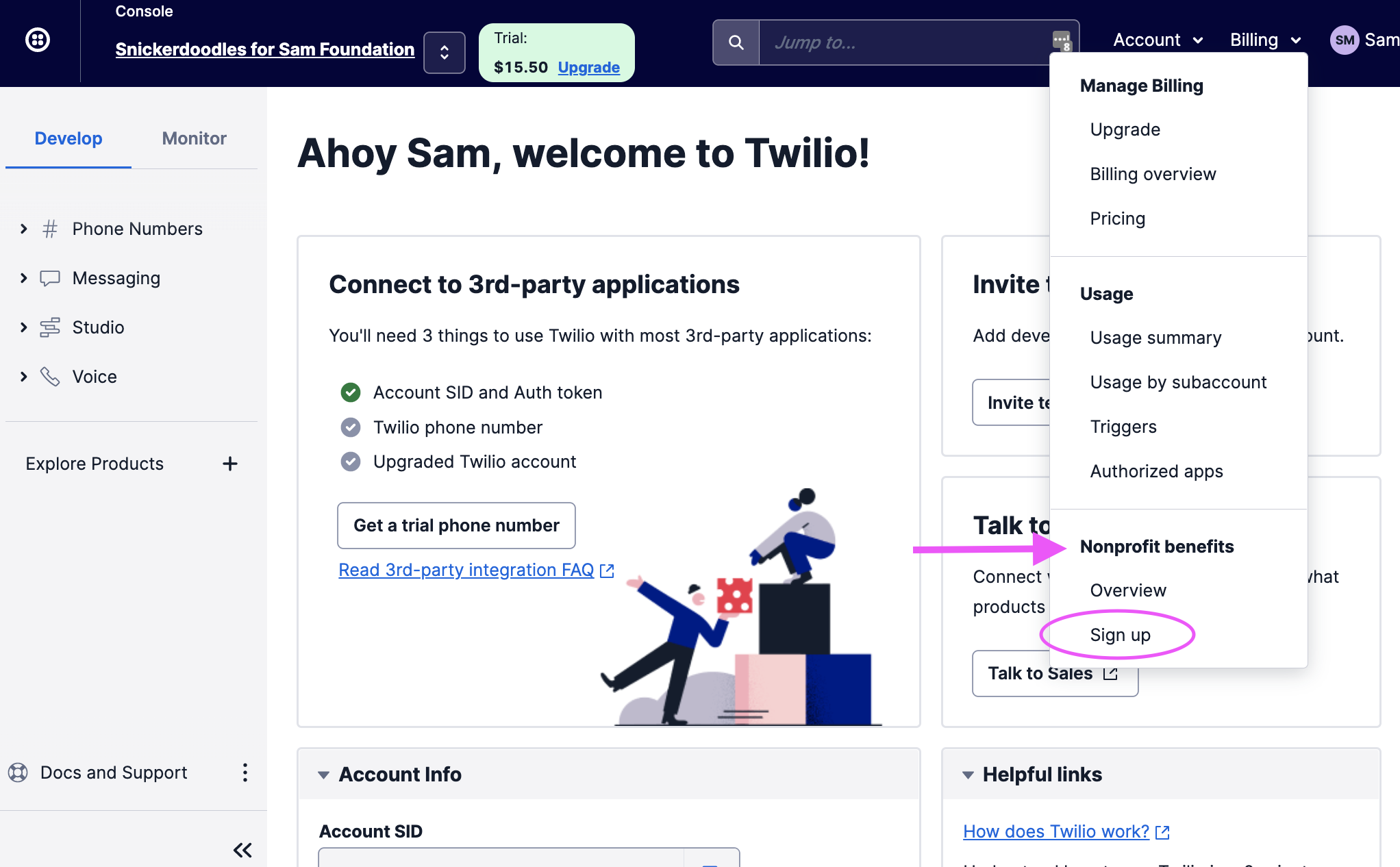Click the keyboard shortcut icon in search

click(x=1061, y=41)
